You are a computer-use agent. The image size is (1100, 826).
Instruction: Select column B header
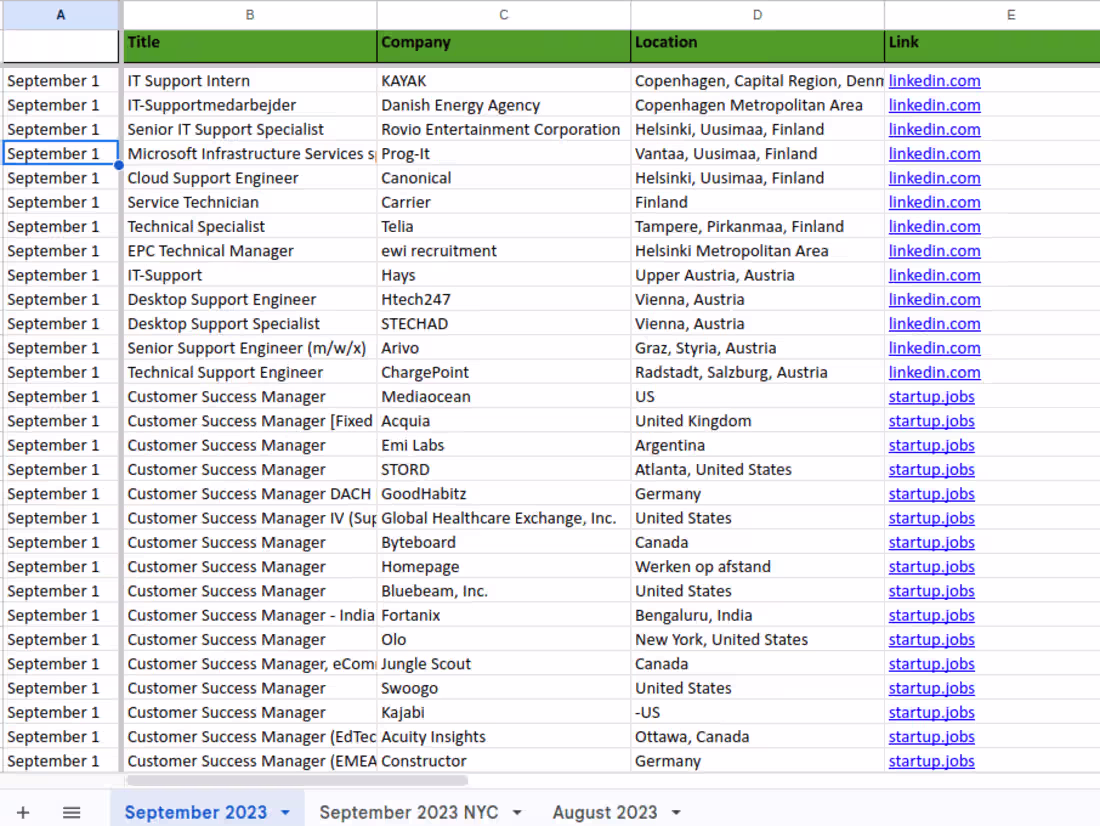click(250, 15)
